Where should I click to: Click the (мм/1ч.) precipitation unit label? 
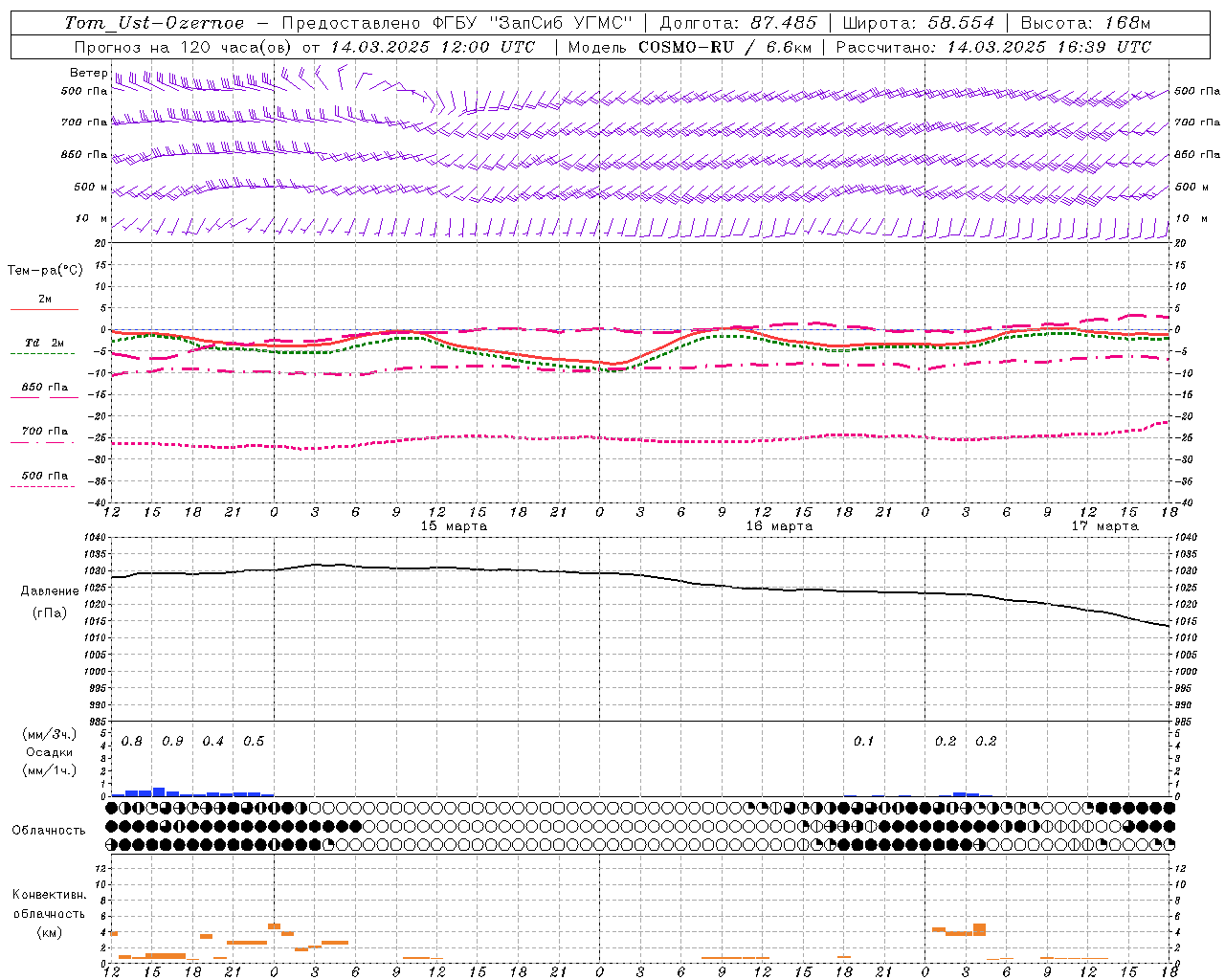(50, 770)
